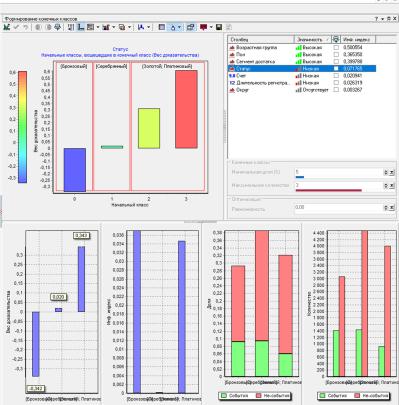Click the highlighted overlapping windows toolbar icon
Viewport: 399px width, 405px height.
coord(191,28)
